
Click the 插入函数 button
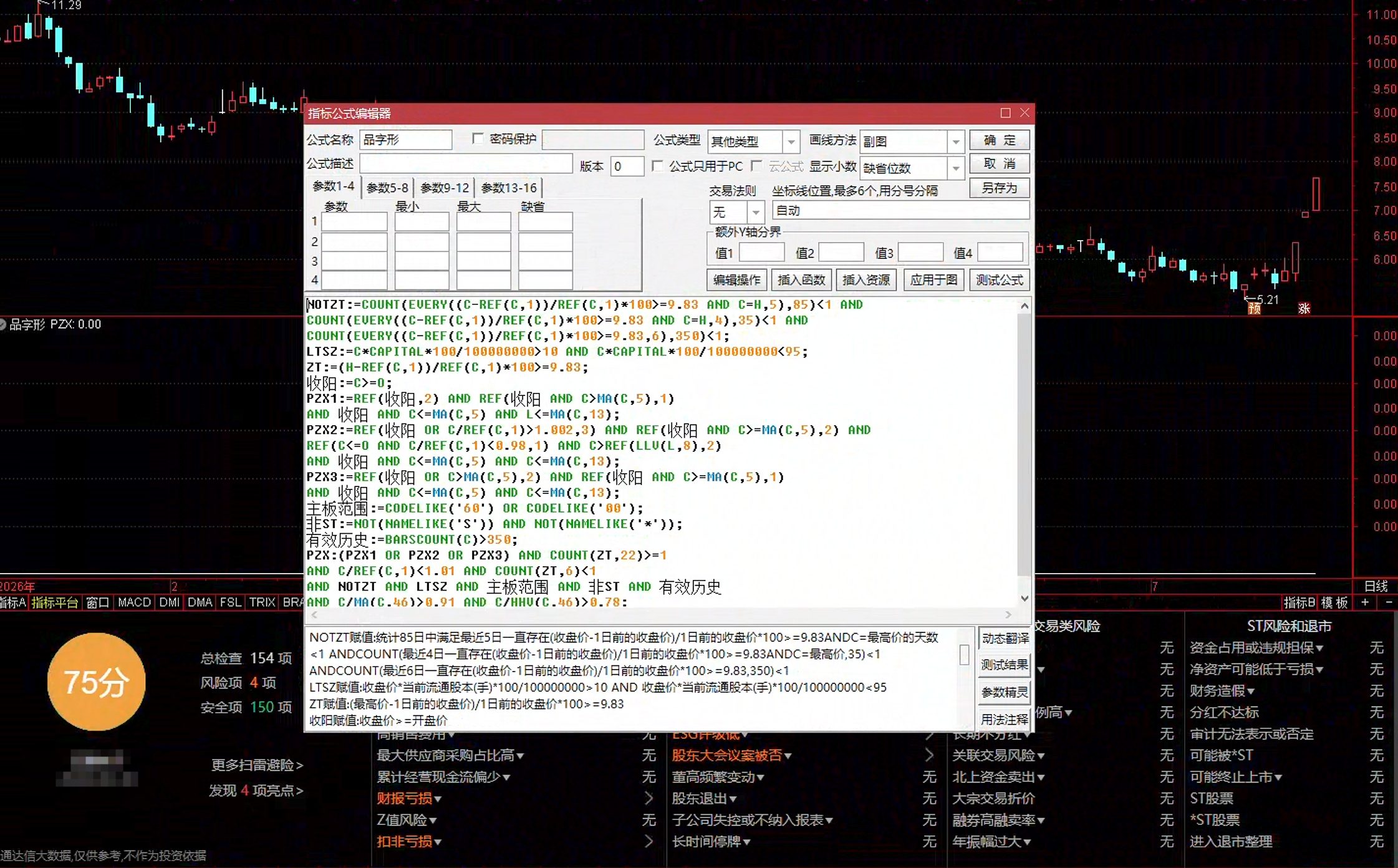tap(801, 280)
